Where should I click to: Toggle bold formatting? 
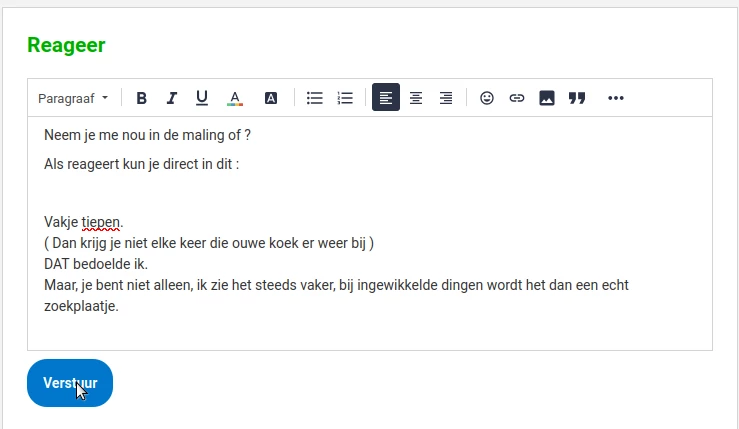coord(141,98)
